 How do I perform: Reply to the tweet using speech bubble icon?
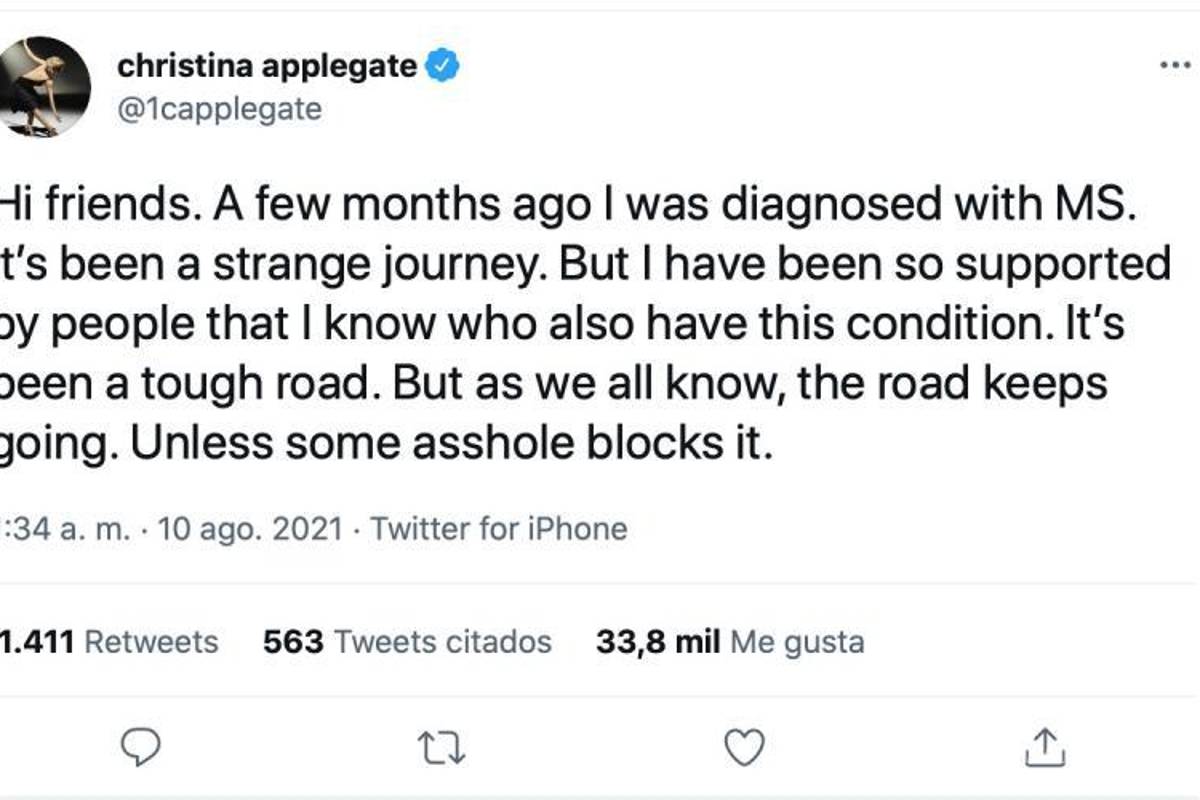pos(140,744)
